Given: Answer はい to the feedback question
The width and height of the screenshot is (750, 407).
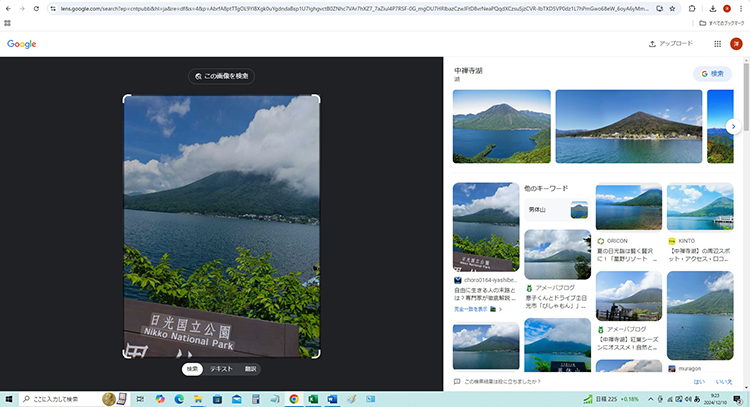Looking at the screenshot, I should pos(699,382).
